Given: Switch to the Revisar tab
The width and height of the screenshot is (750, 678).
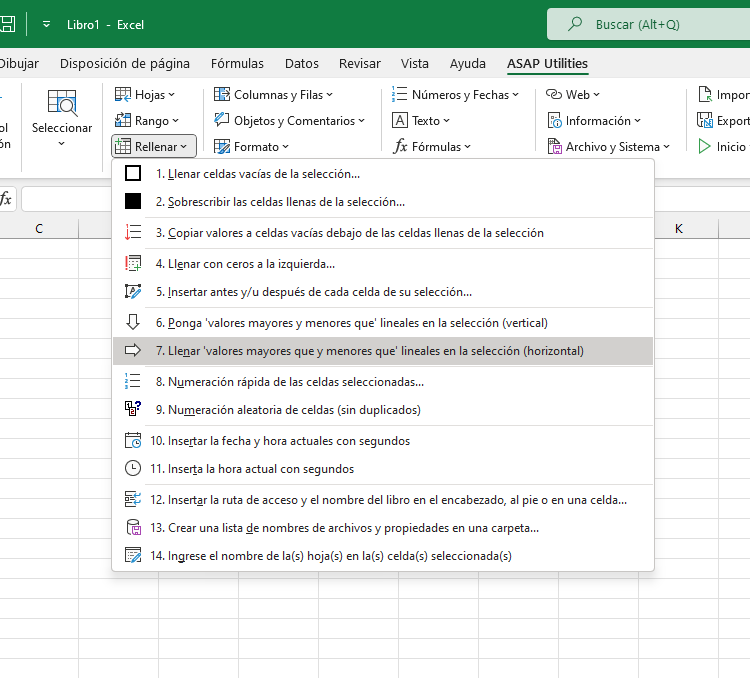Looking at the screenshot, I should [360, 63].
